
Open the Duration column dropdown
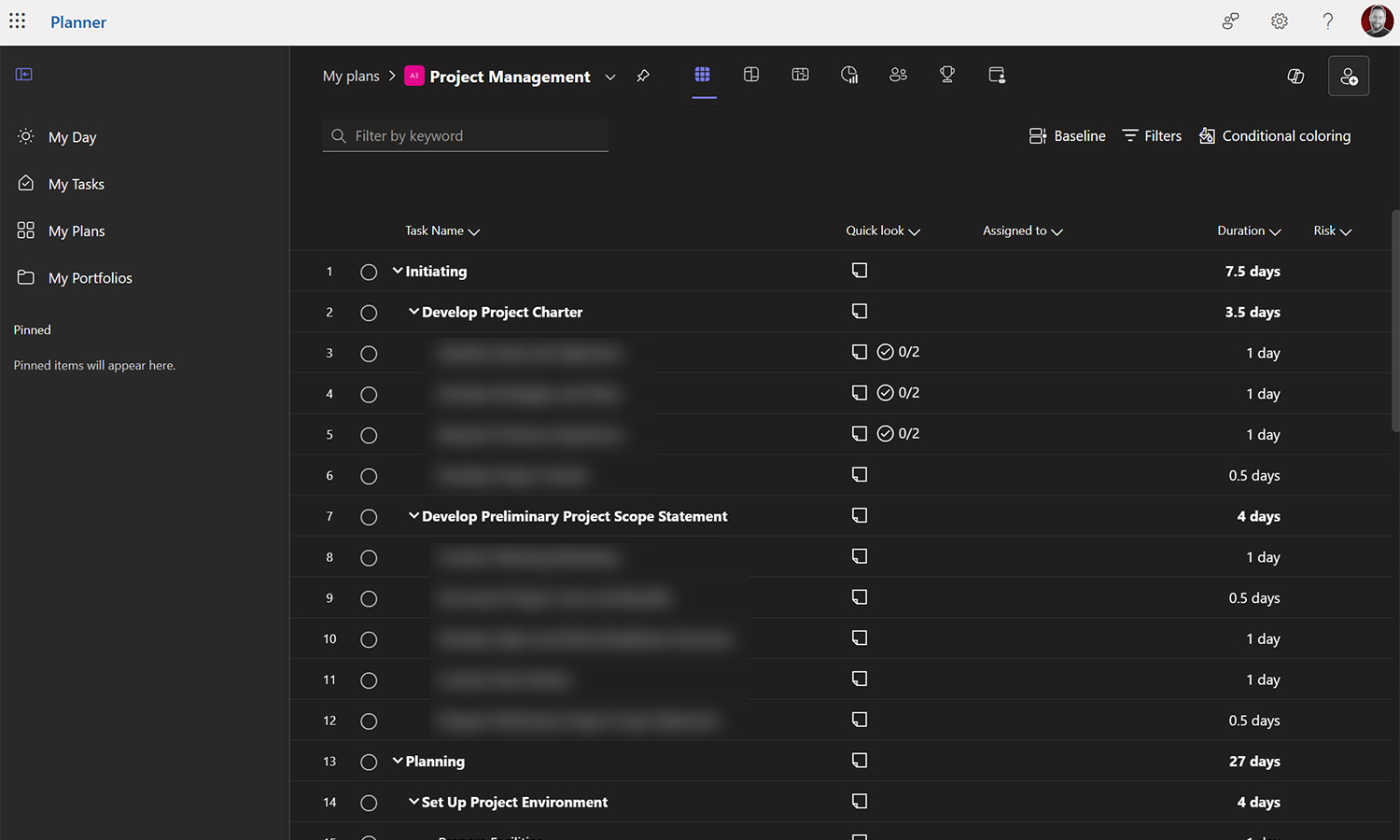pyautogui.click(x=1274, y=231)
